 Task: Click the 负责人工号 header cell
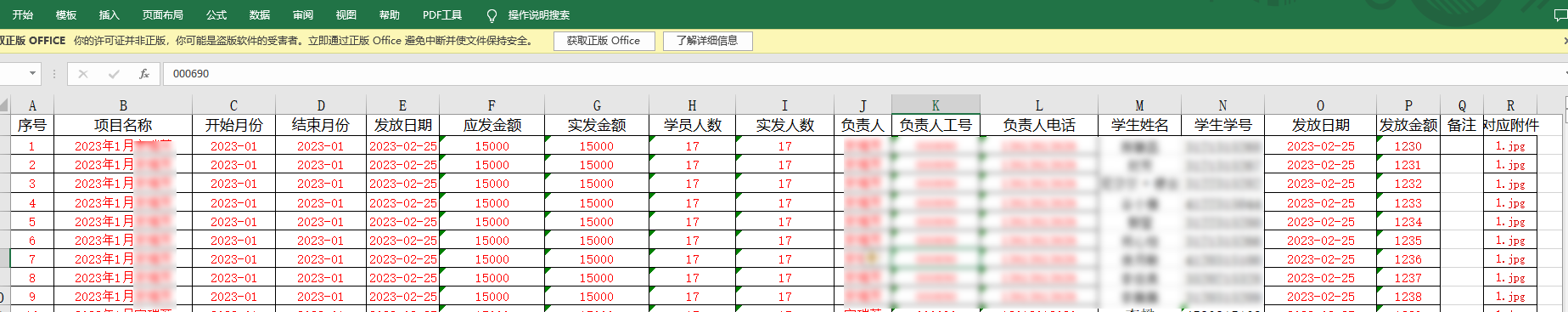click(x=936, y=125)
